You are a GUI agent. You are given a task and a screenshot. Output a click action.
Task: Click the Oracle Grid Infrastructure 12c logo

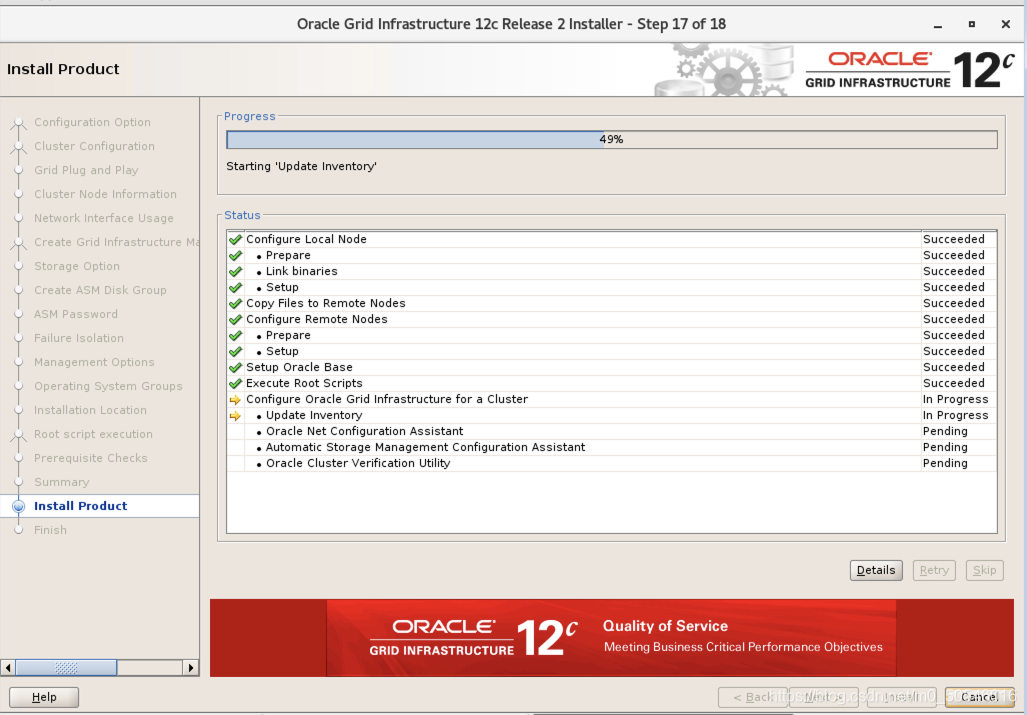pyautogui.click(x=910, y=70)
